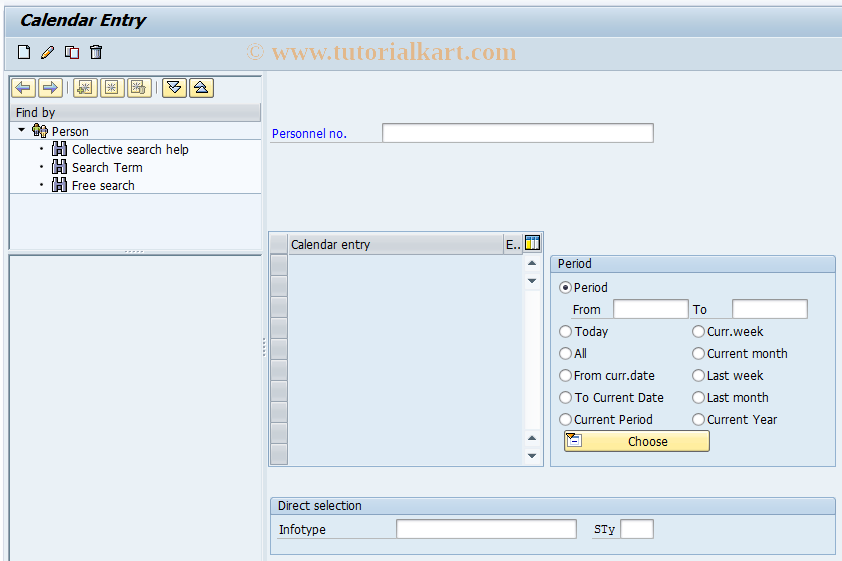The image size is (842, 561).
Task: Select the From curr.date radio button
Action: [x=565, y=376]
